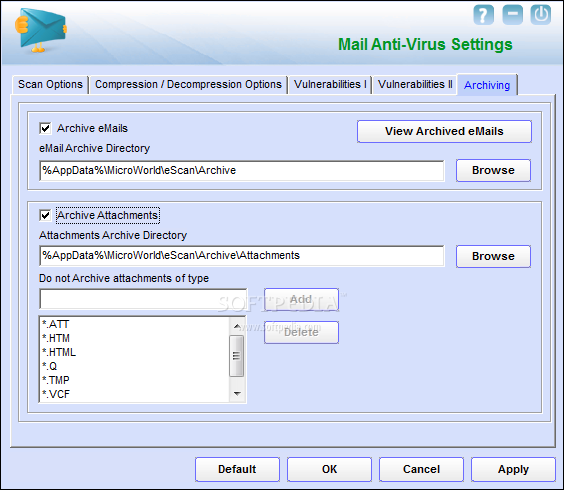Image resolution: width=564 pixels, height=490 pixels.
Task: Switch to the Vulnerabilities I tab
Action: coord(330,85)
